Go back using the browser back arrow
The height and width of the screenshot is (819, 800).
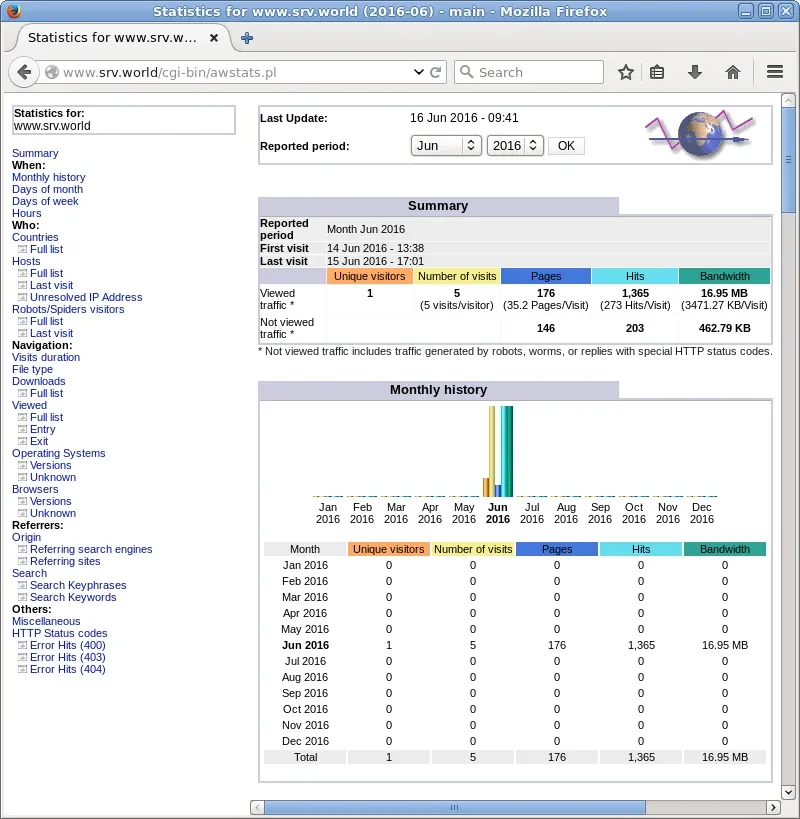(23, 72)
